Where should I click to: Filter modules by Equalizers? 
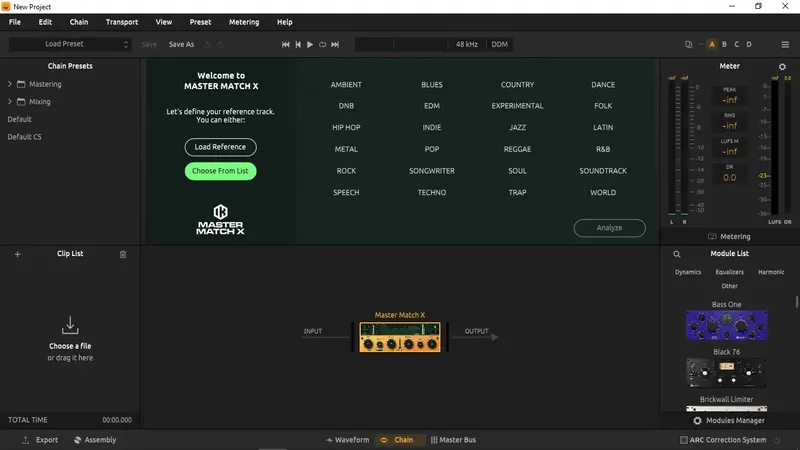point(730,272)
